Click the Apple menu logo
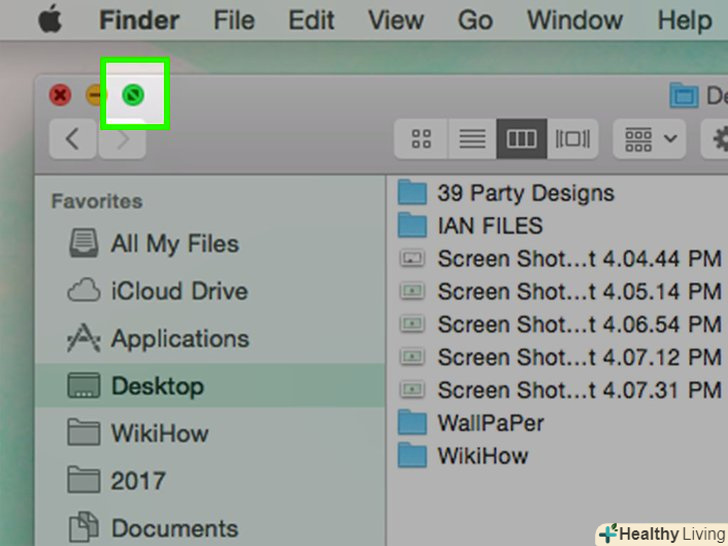 (50, 20)
